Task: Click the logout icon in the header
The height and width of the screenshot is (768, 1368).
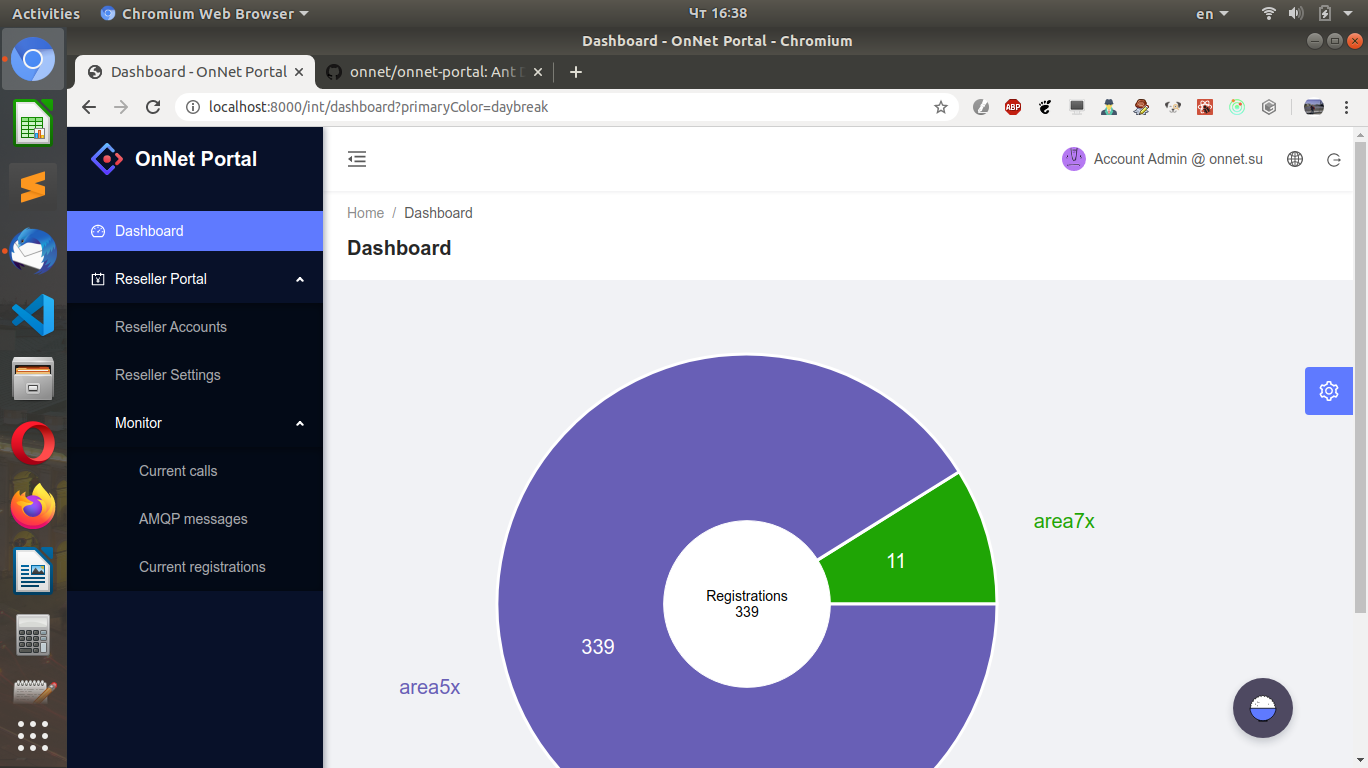Action: 1333,159
